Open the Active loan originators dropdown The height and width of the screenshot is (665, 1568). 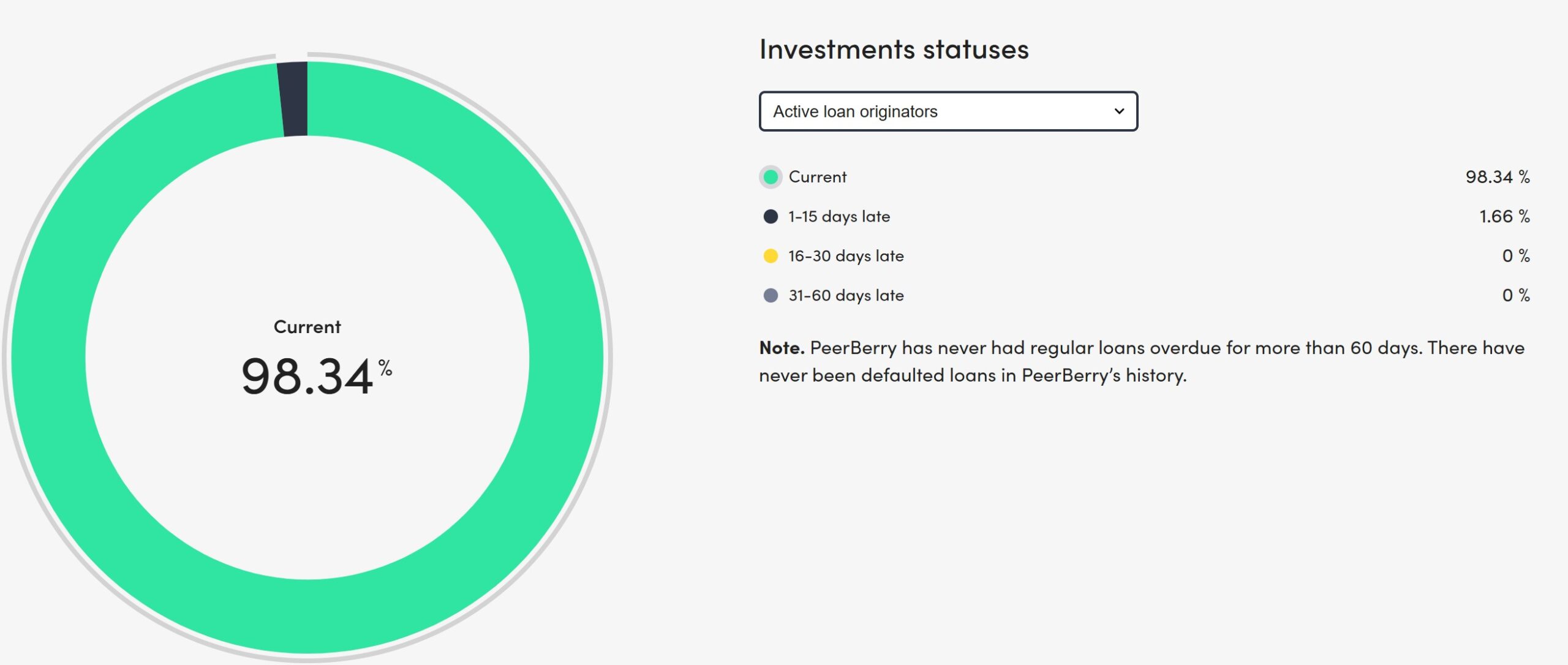pyautogui.click(x=948, y=111)
